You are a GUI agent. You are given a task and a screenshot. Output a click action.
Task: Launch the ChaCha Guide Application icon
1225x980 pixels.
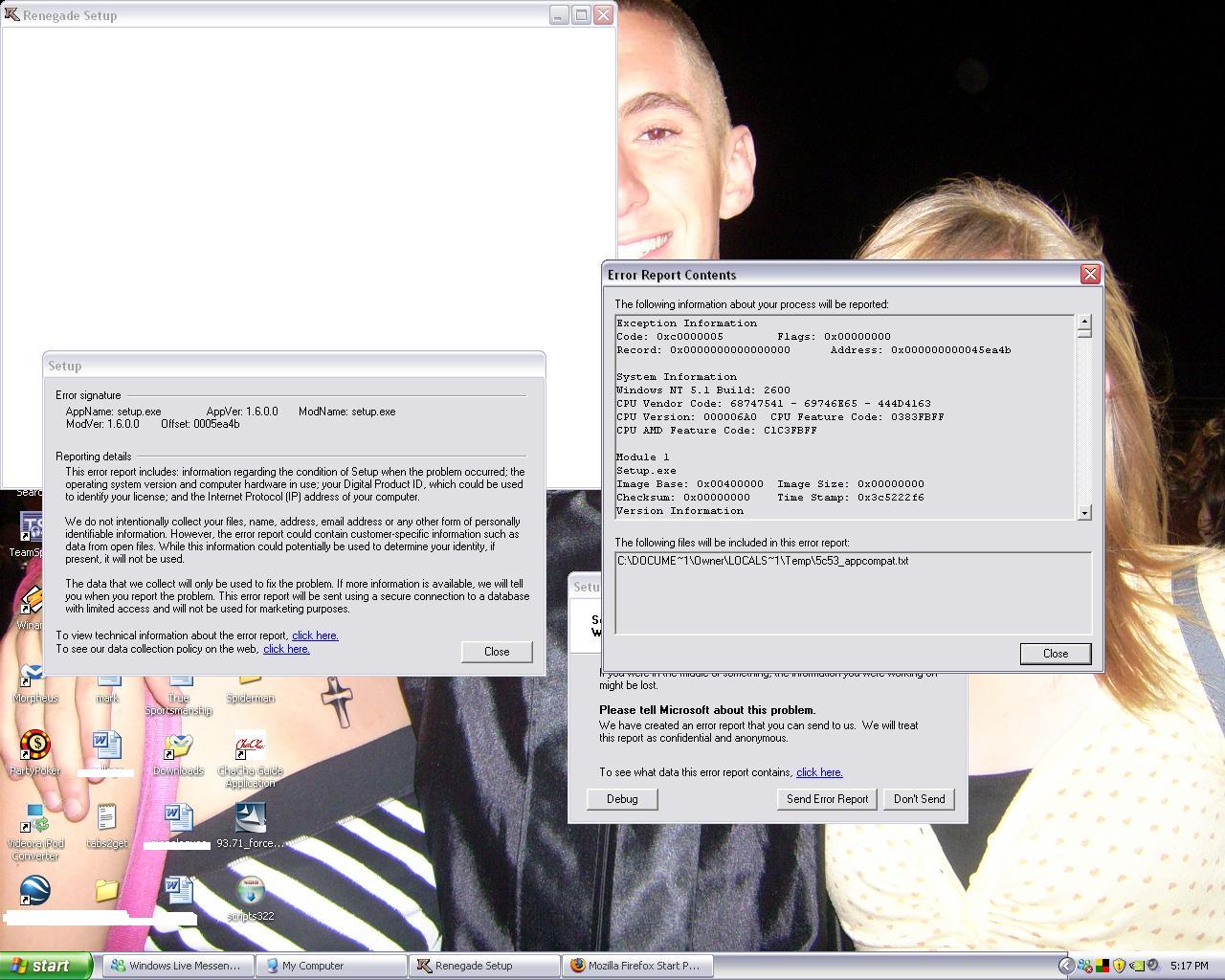coord(250,746)
